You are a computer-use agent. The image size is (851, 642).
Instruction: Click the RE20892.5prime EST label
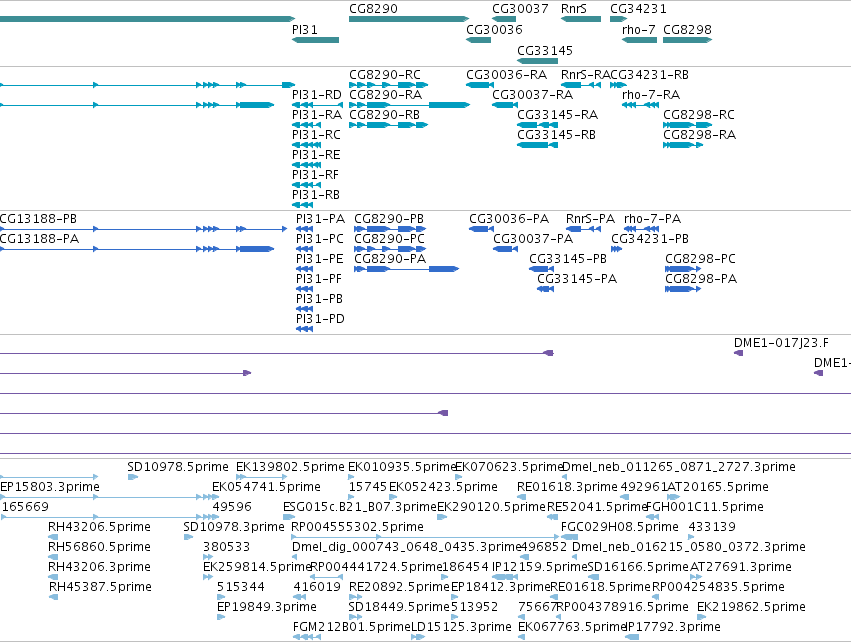[399, 587]
